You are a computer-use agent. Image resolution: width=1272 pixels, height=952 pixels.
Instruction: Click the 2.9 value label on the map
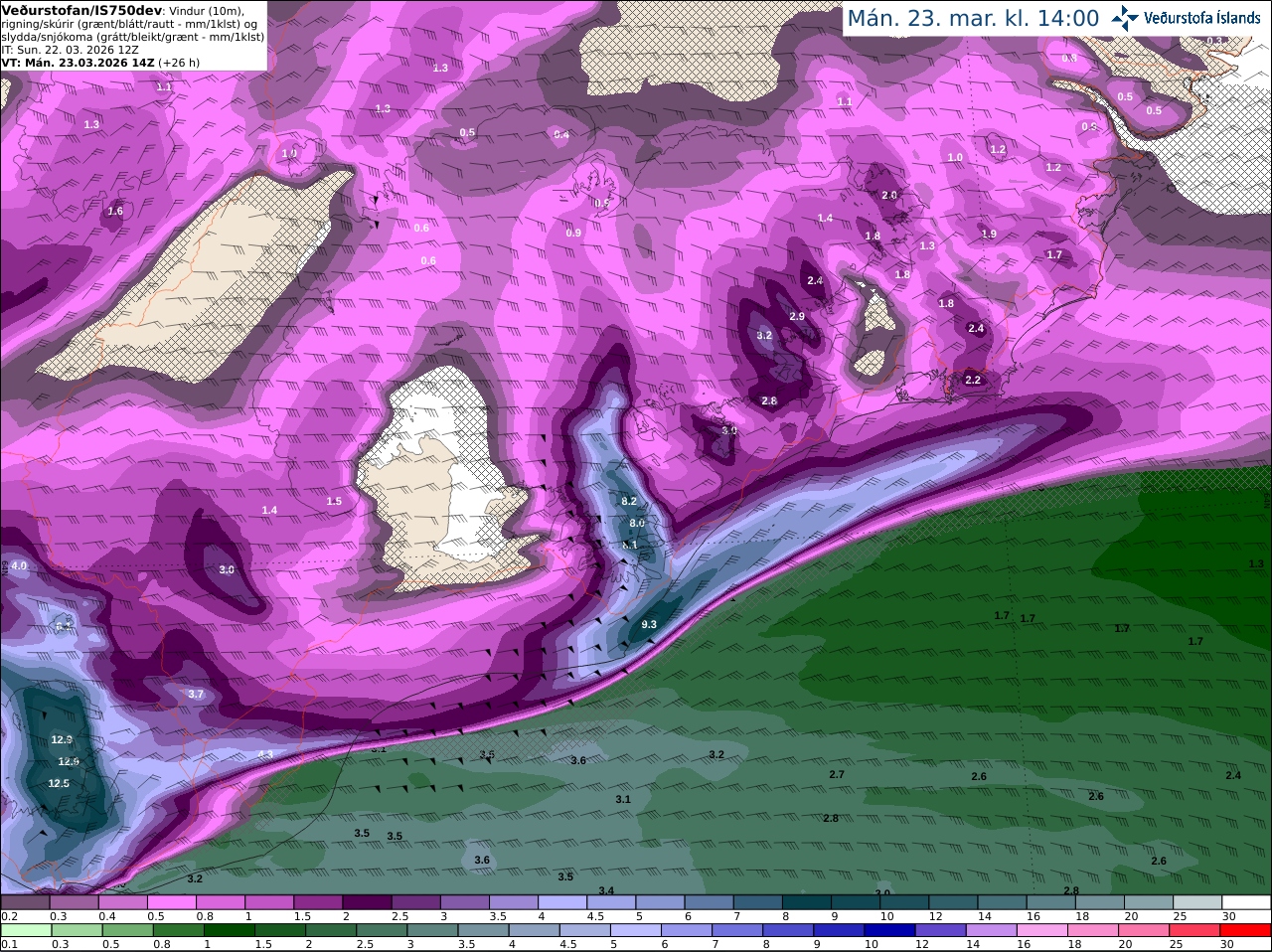click(x=797, y=316)
